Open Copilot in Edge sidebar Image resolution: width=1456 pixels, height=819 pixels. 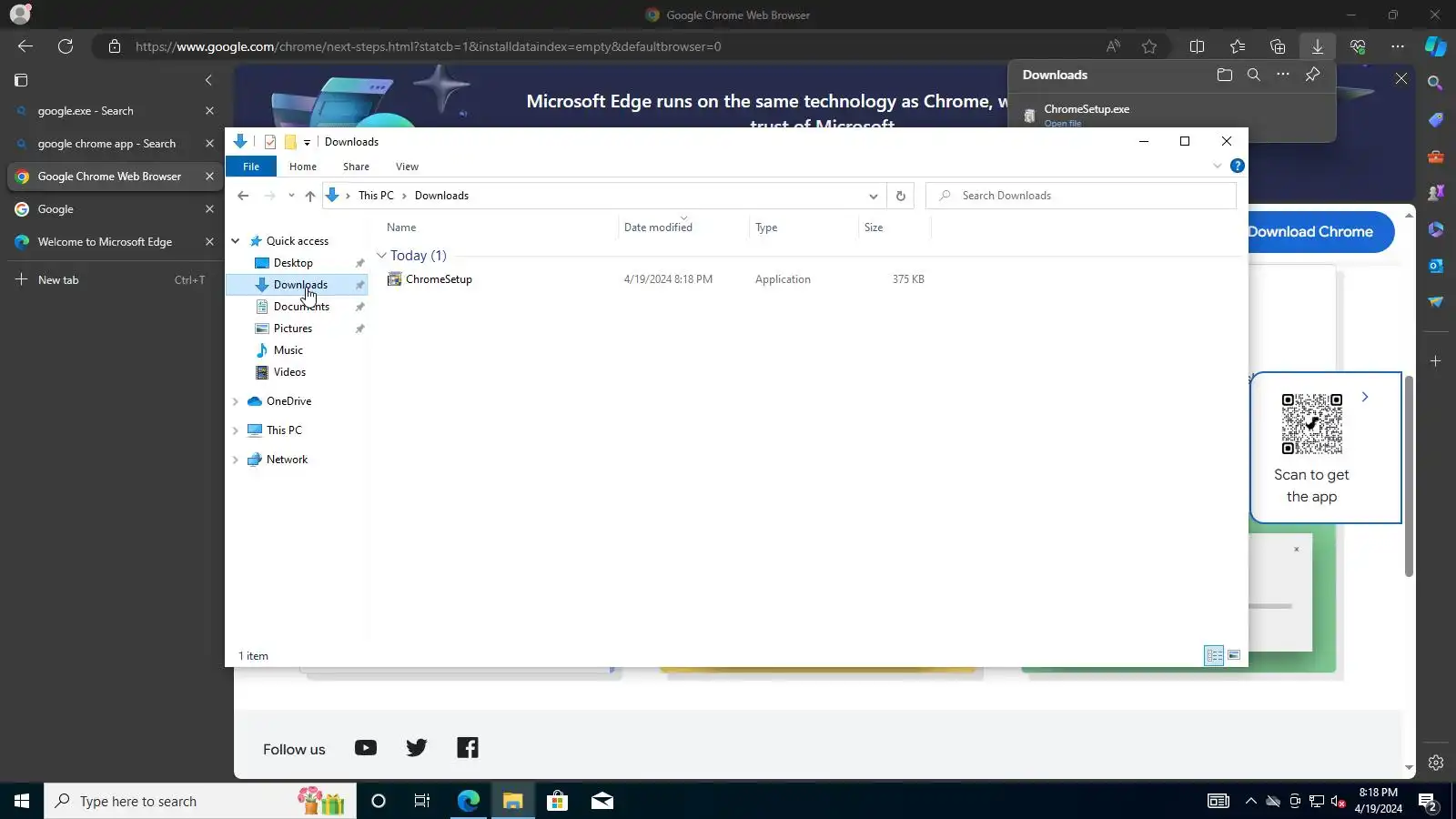(x=1436, y=46)
